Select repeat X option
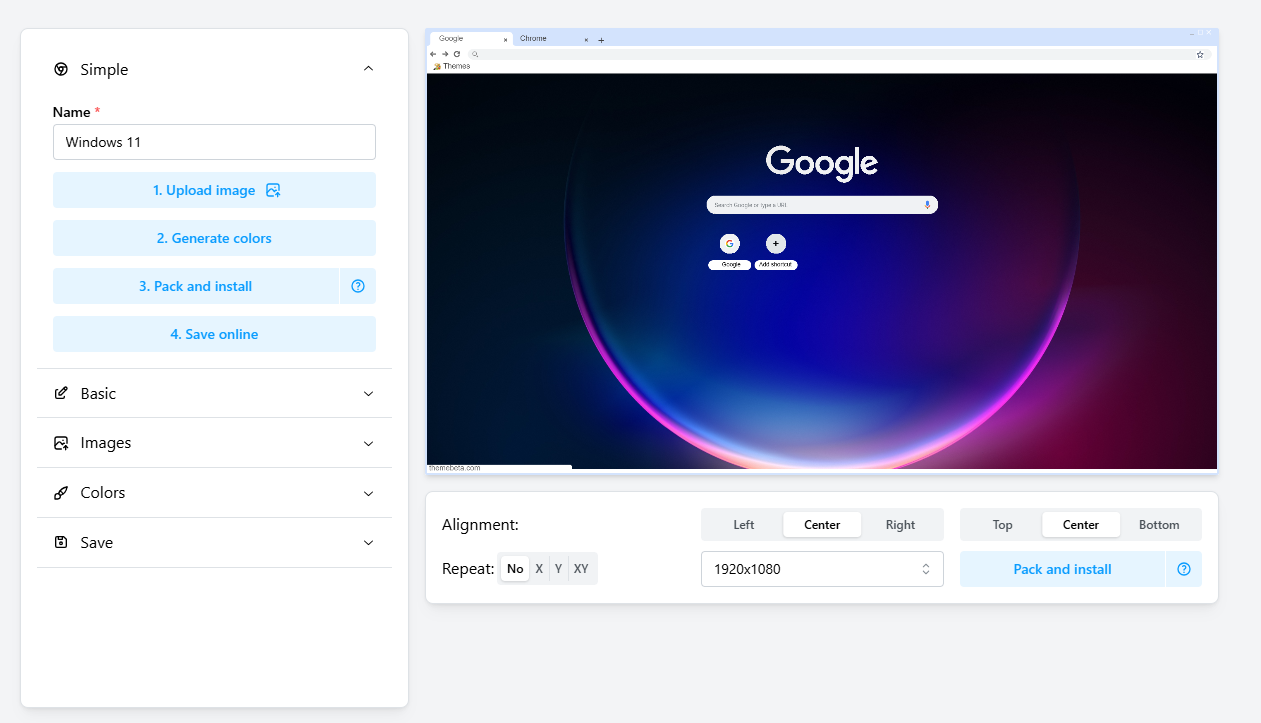 [x=539, y=569]
